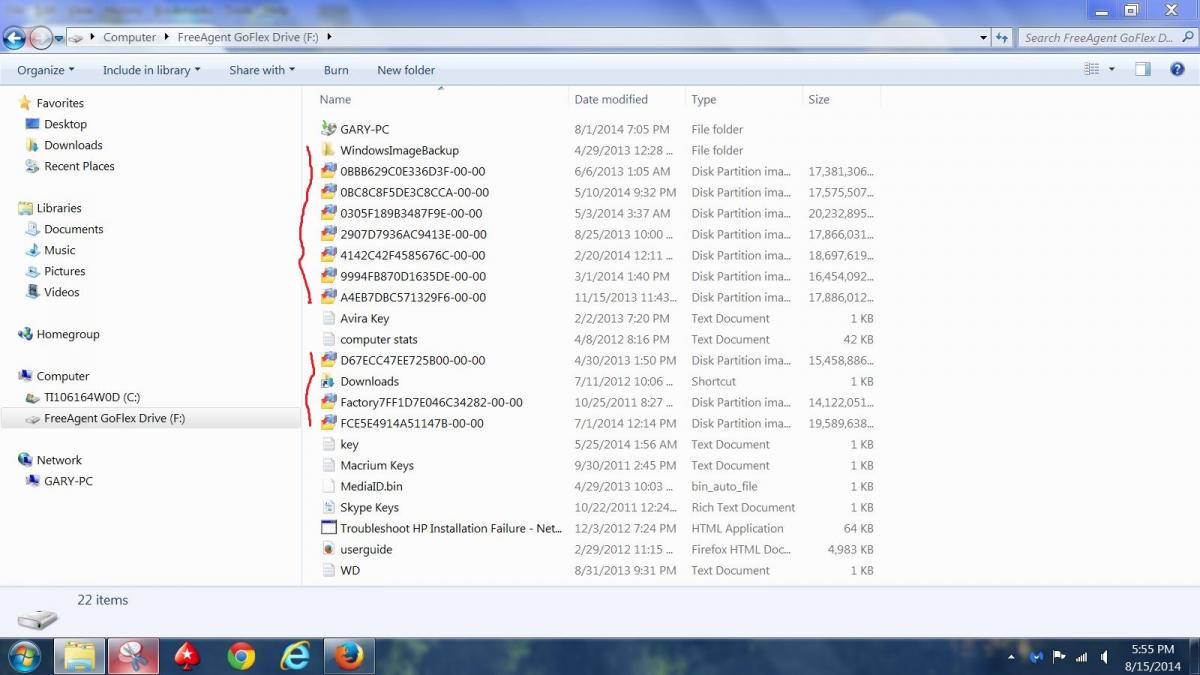Select disk image 0305F189B3487F9E-00-00 icon
Image resolution: width=1200 pixels, height=675 pixels.
(329, 213)
